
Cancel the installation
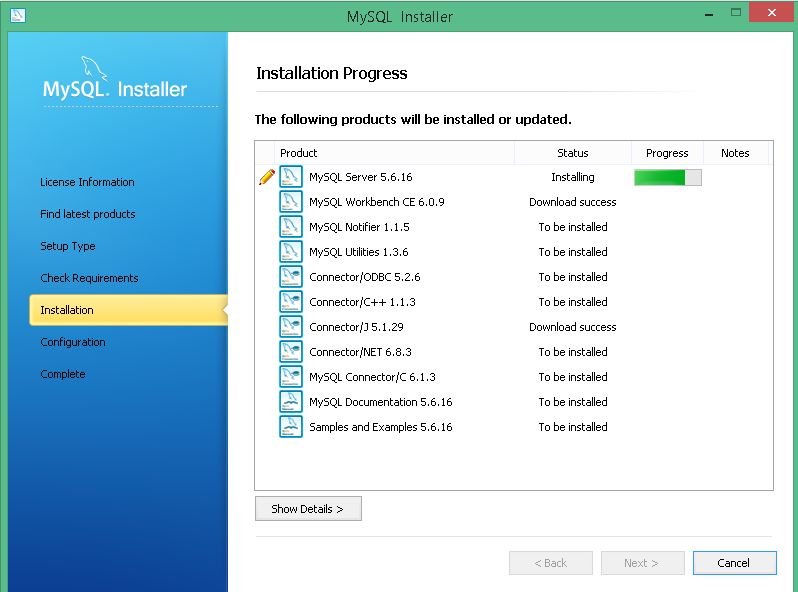[734, 563]
